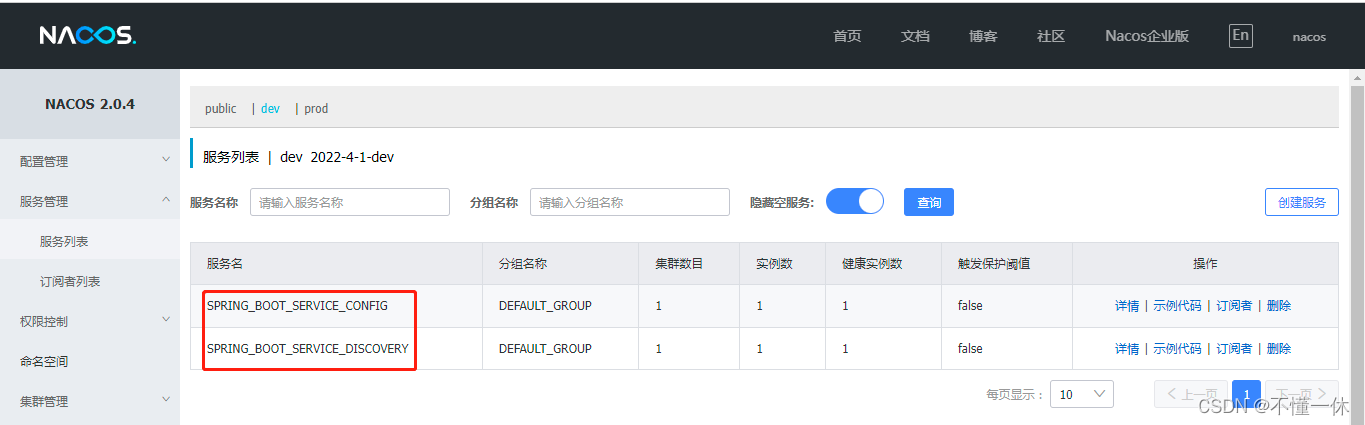Image resolution: width=1365 pixels, height=425 pixels.
Task: Click 删除 for SPRING_BOOT_SERVICE_DISCOVERY
Action: (x=1279, y=349)
